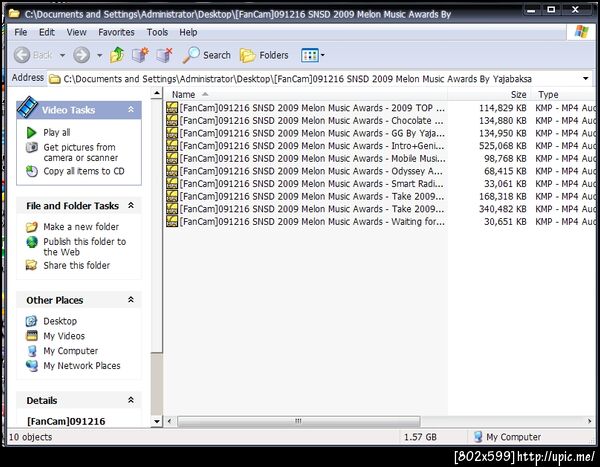Open the Back history dropdown arrow

[62, 56]
